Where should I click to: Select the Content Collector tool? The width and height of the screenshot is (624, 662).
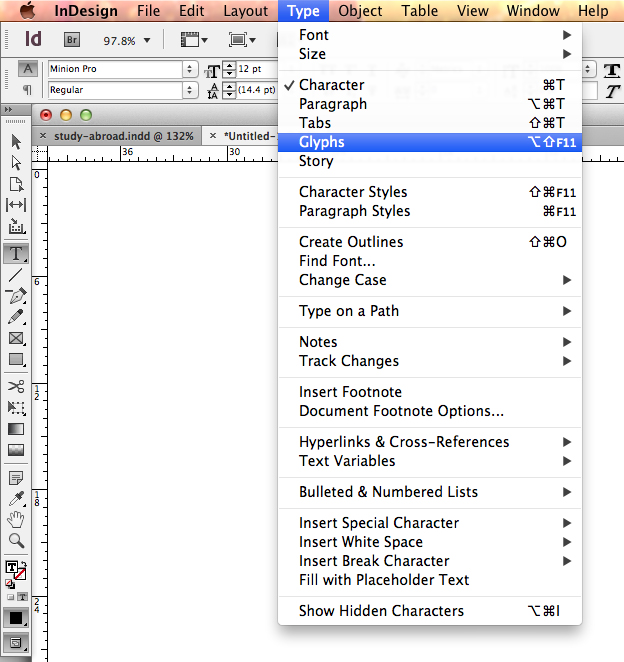coord(16,227)
